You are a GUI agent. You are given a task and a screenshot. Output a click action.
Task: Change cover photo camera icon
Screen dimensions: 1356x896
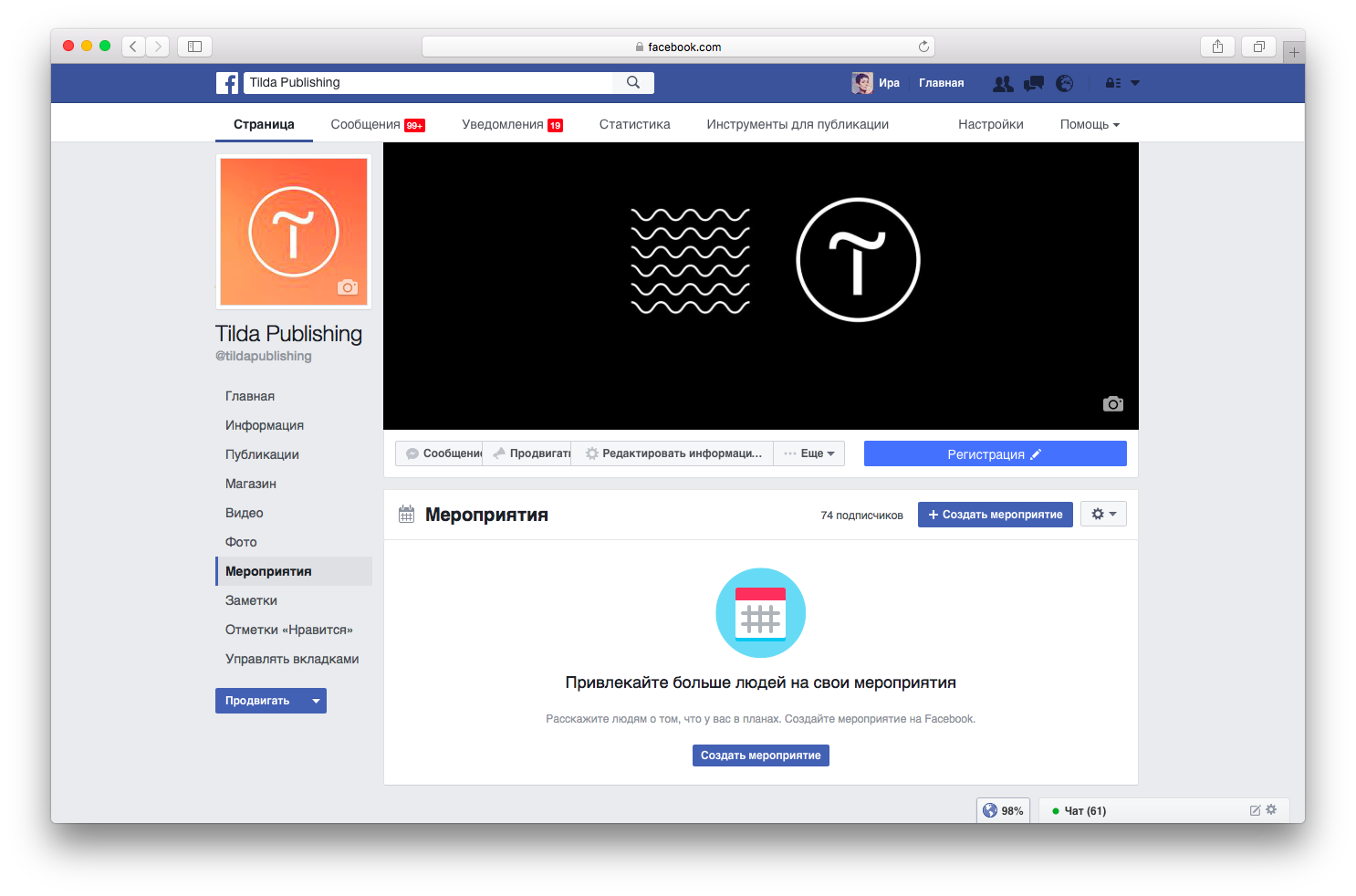click(x=1113, y=403)
